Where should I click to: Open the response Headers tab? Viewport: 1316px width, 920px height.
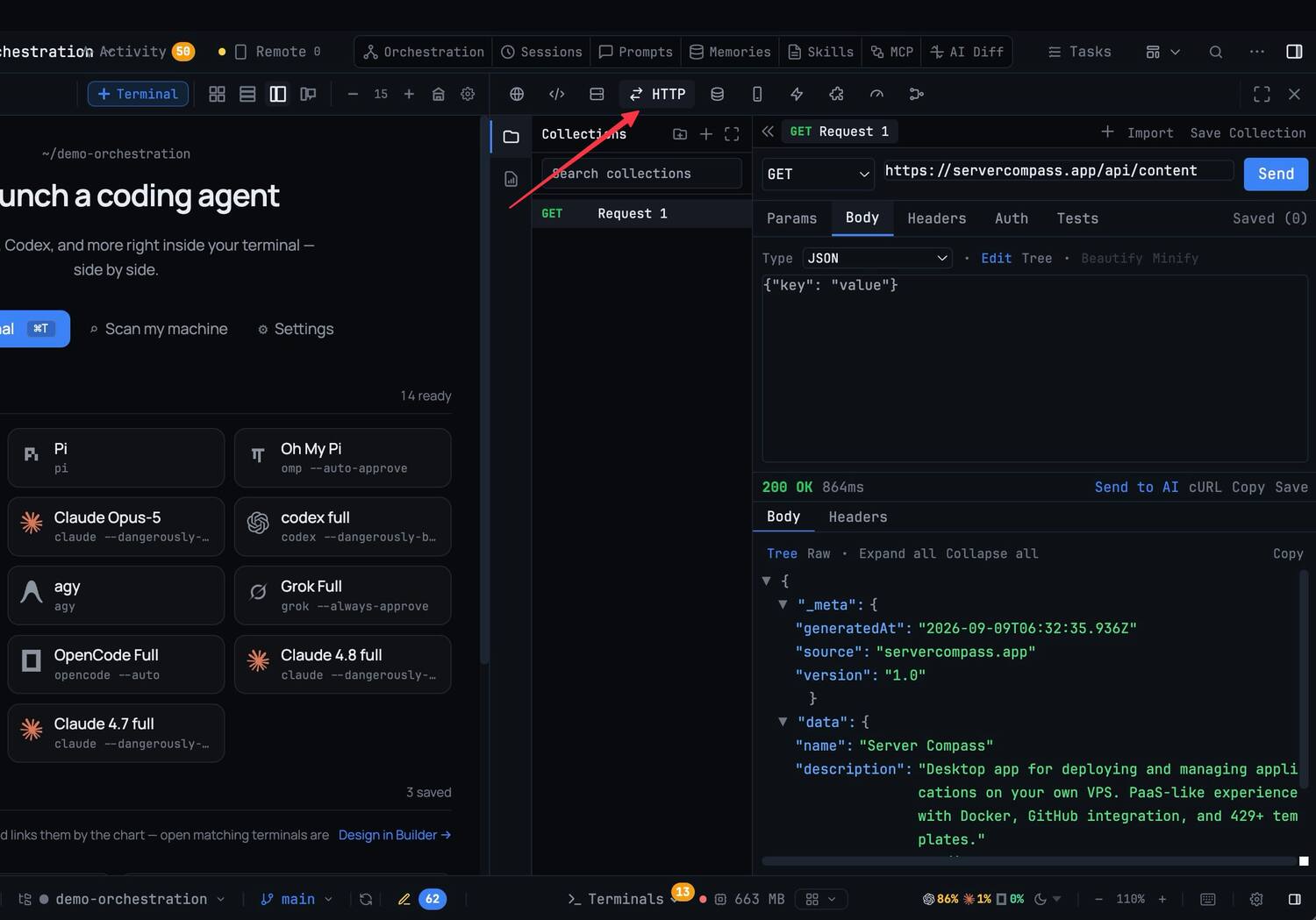click(x=857, y=517)
